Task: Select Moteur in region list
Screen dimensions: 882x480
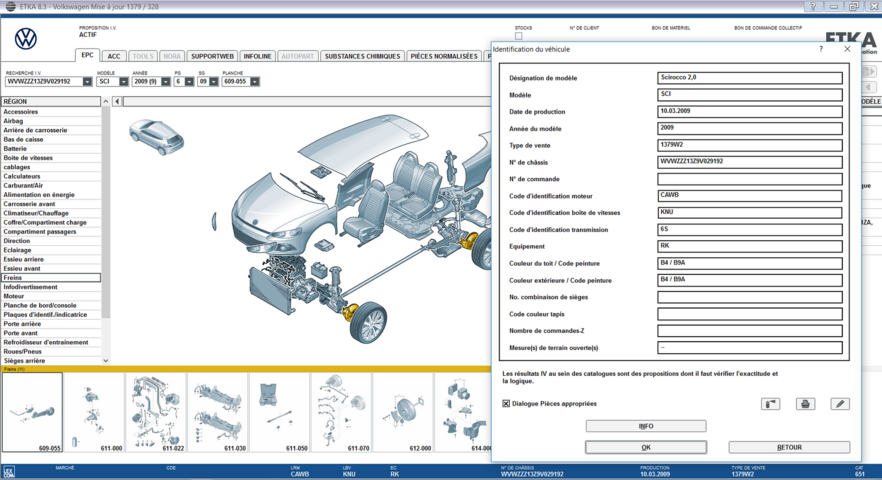Action: point(51,296)
